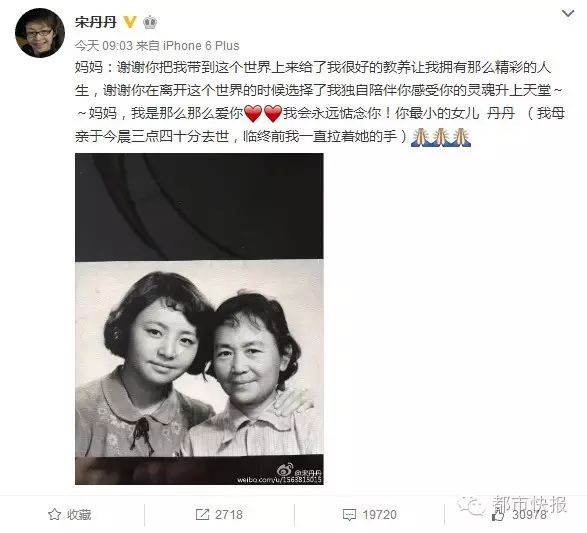Open the comments showing 19720

pyautogui.click(x=369, y=515)
